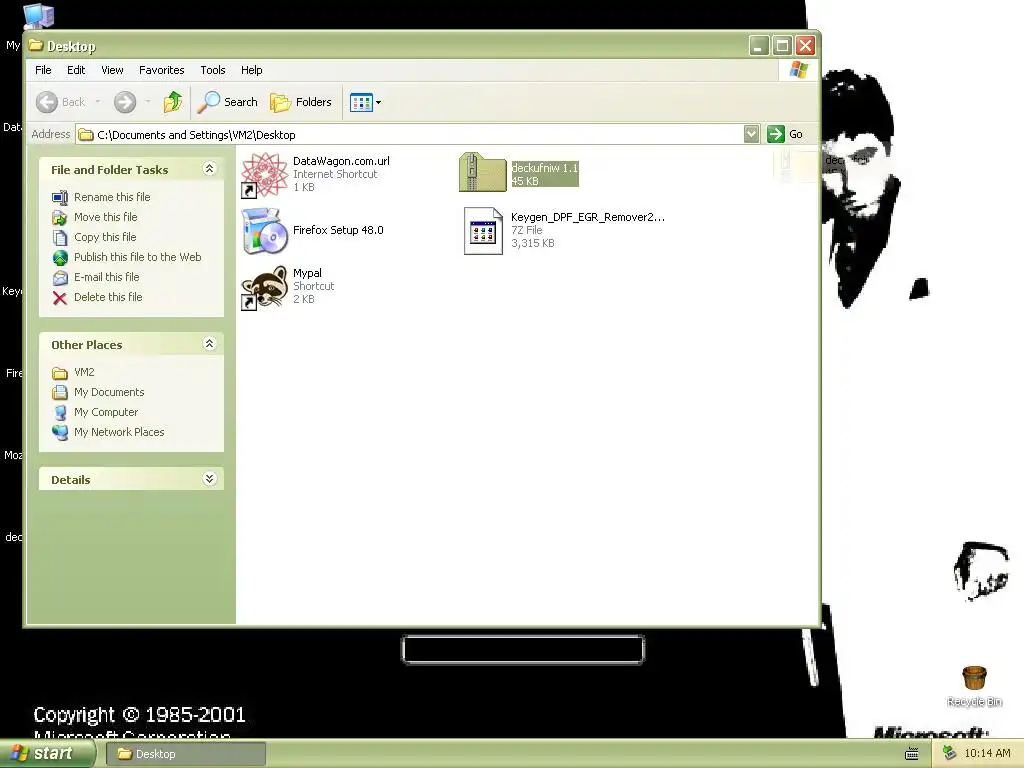The image size is (1024, 768).
Task: Open the Favorites menu
Action: (x=161, y=70)
